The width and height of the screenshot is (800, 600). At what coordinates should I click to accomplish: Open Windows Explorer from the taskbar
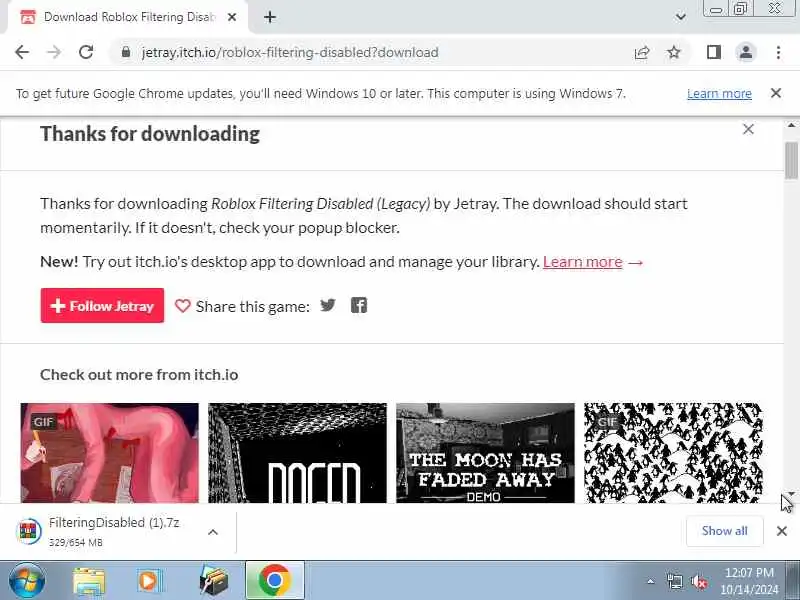89,581
